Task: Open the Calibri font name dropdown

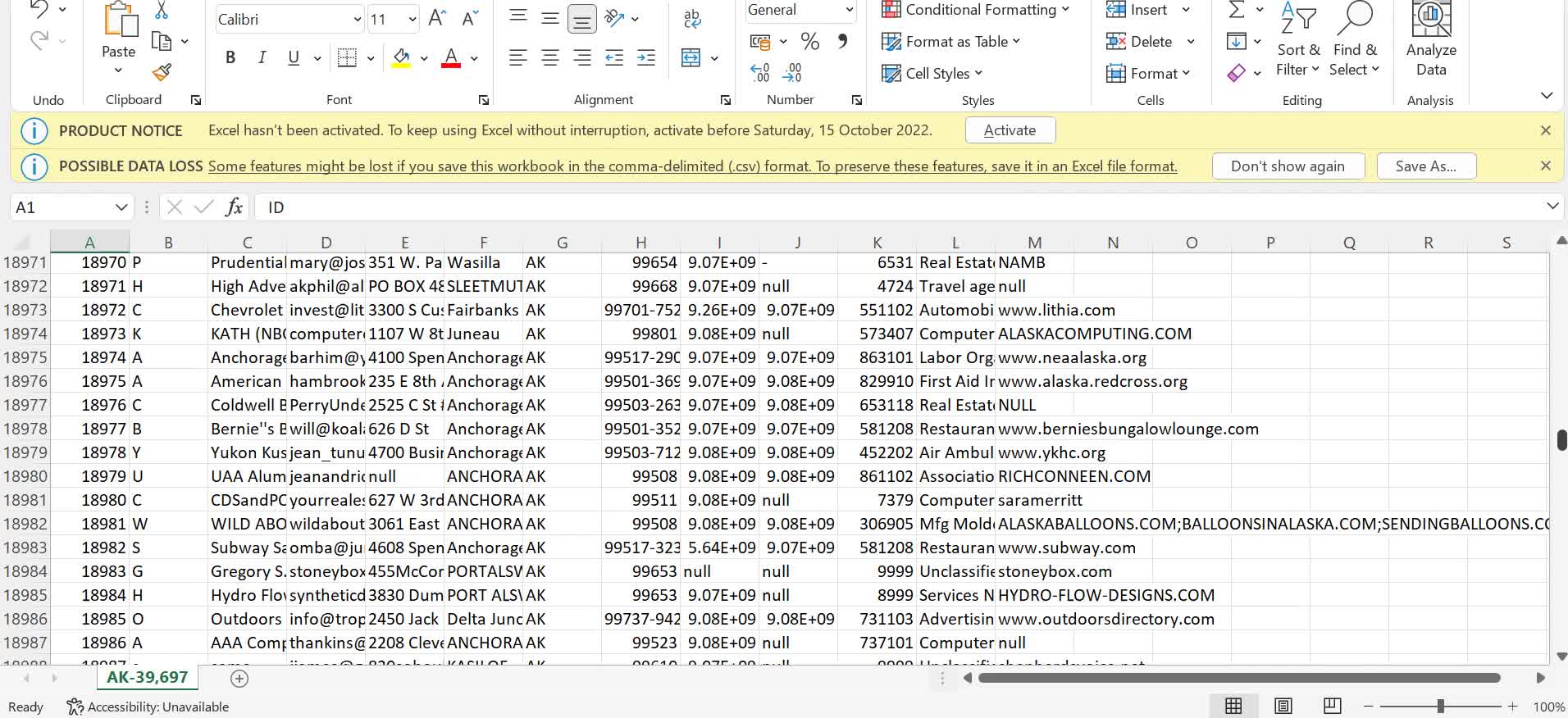Action: click(357, 19)
